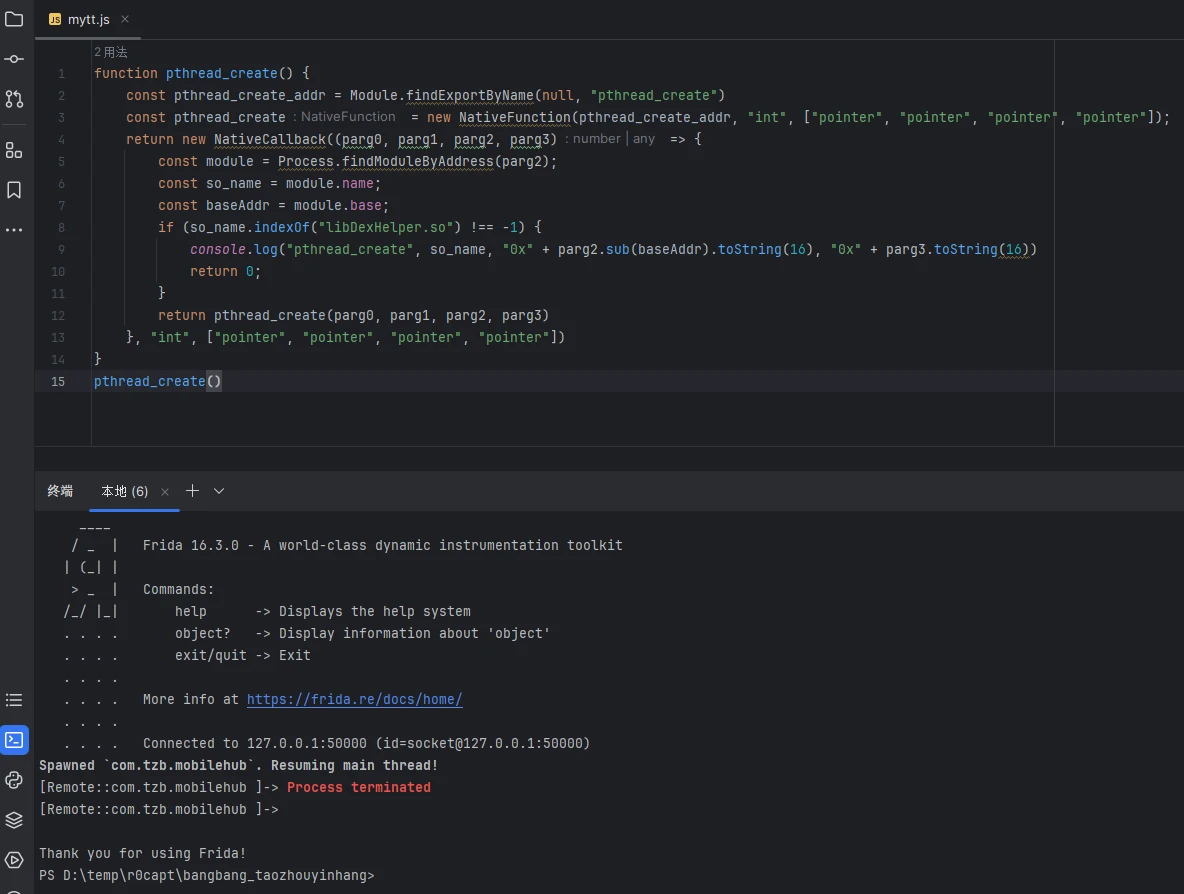The image size is (1184, 894).
Task: Click 'return 0;' statement on line 10
Action: coord(225,271)
